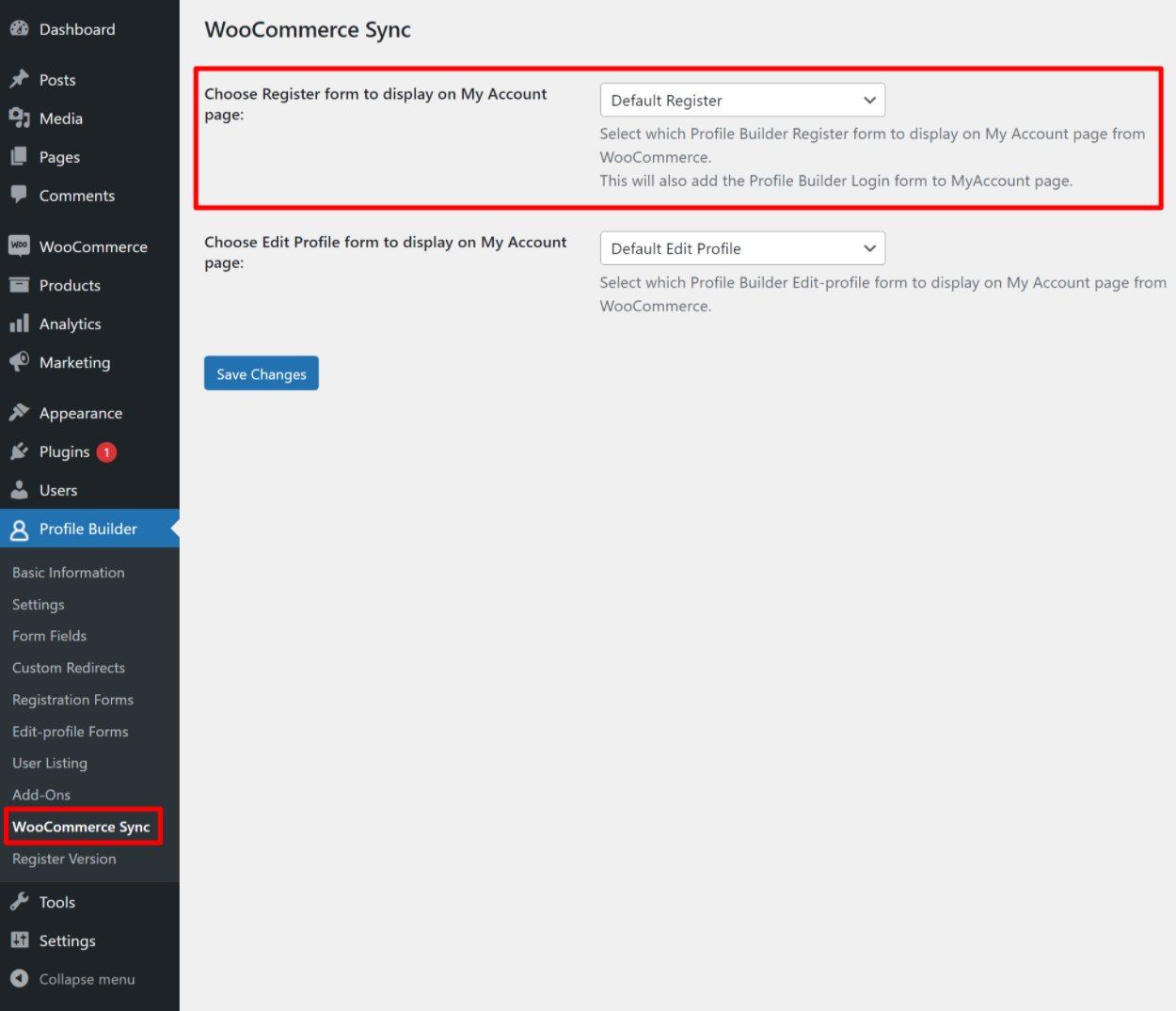Click the Users person icon
1176x1011 pixels.
(19, 490)
